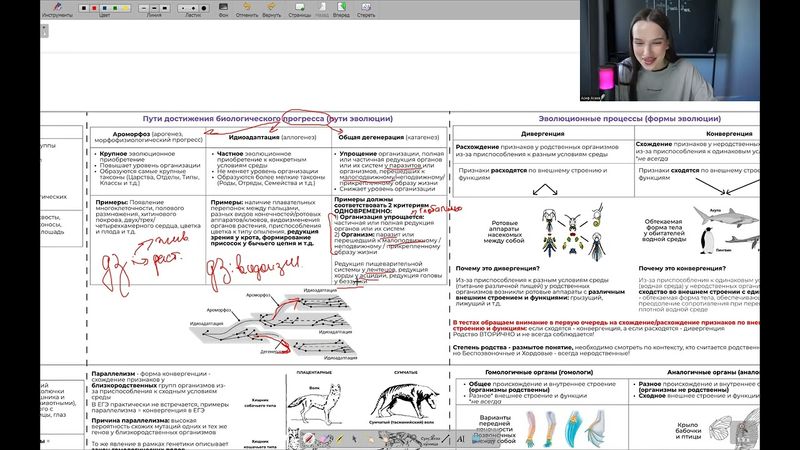Screen dimensions: 800x450
Task: Open the Инструменты (Tools) pen menu
Action: pyautogui.click(x=57, y=8)
